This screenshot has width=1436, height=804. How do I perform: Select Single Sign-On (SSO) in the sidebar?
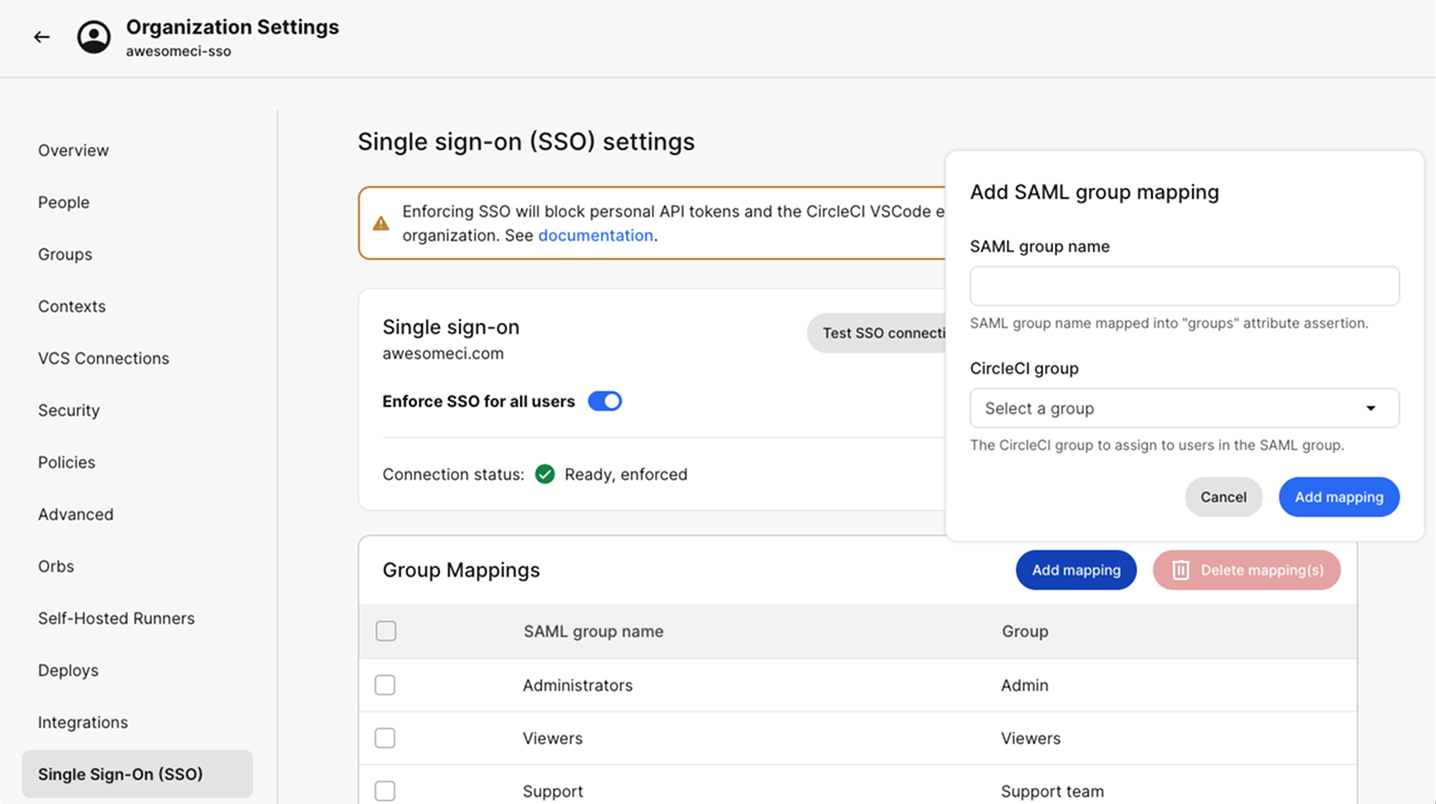pyautogui.click(x=137, y=774)
